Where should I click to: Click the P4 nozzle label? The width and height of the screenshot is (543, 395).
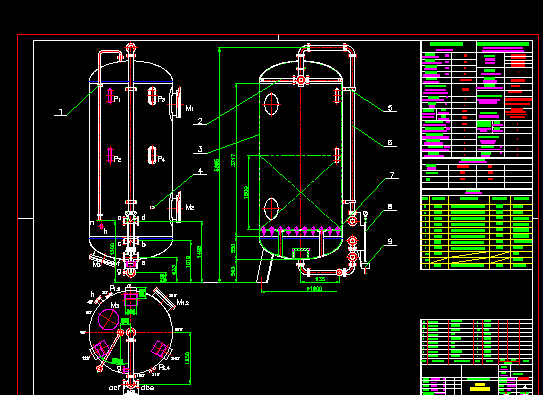coord(161,159)
